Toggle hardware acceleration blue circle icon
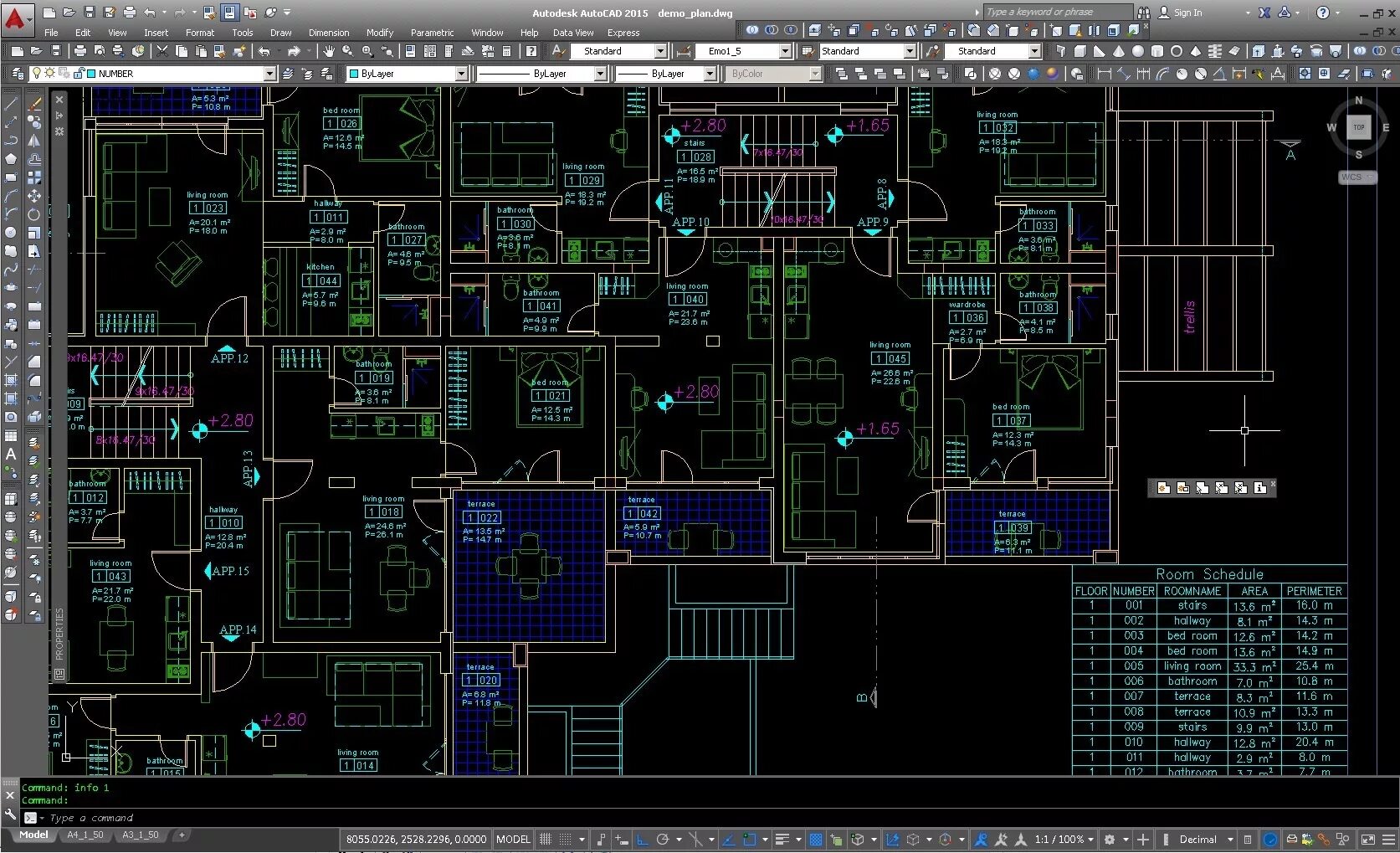1400x853 pixels. 1270,839
